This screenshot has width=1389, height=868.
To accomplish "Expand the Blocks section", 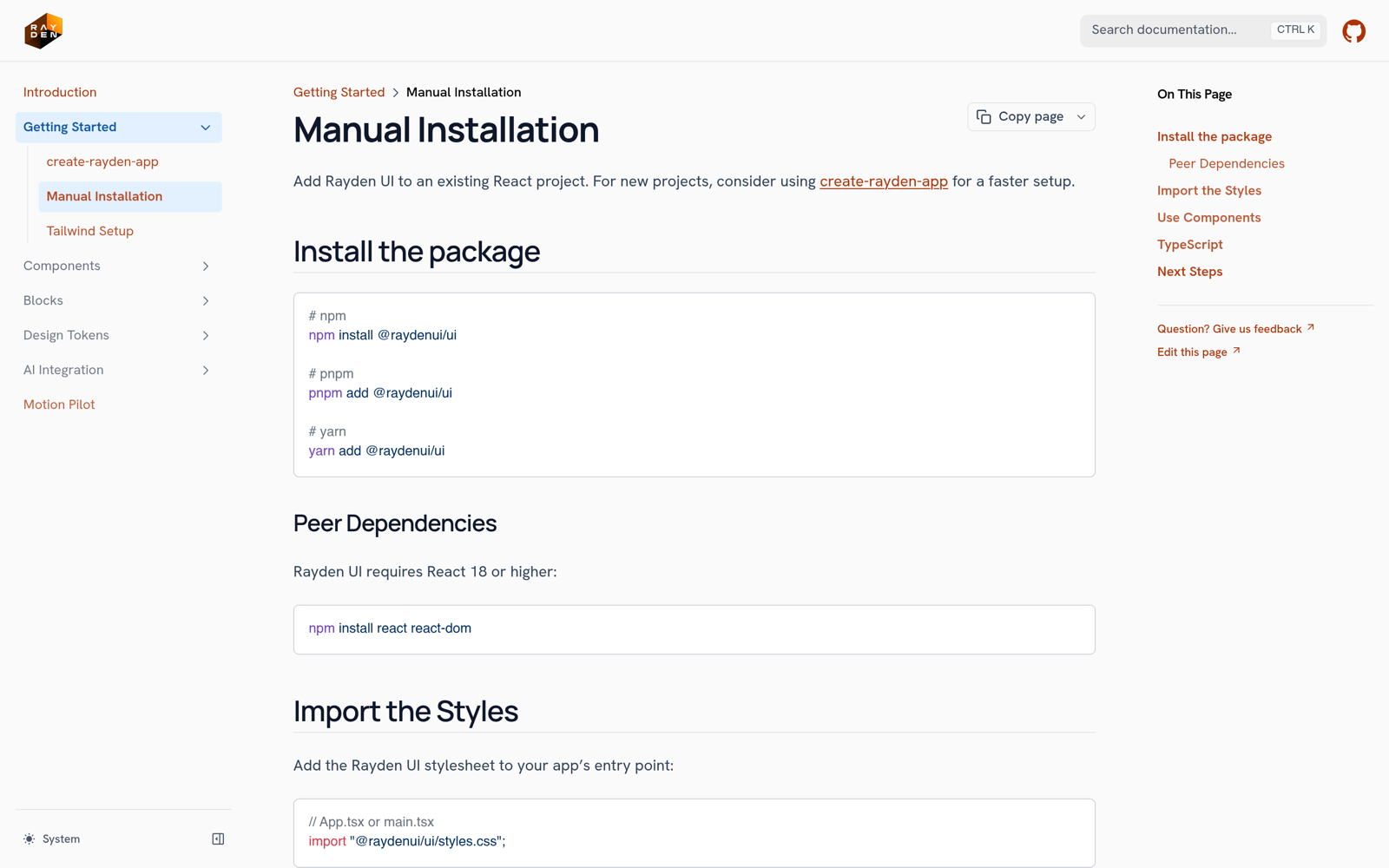I will (118, 300).
